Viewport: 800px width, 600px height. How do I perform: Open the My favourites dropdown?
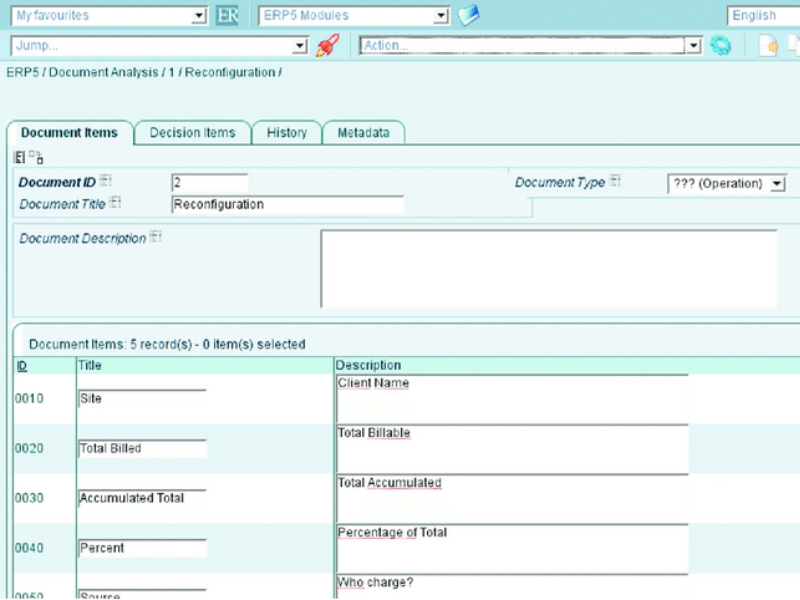pos(197,15)
